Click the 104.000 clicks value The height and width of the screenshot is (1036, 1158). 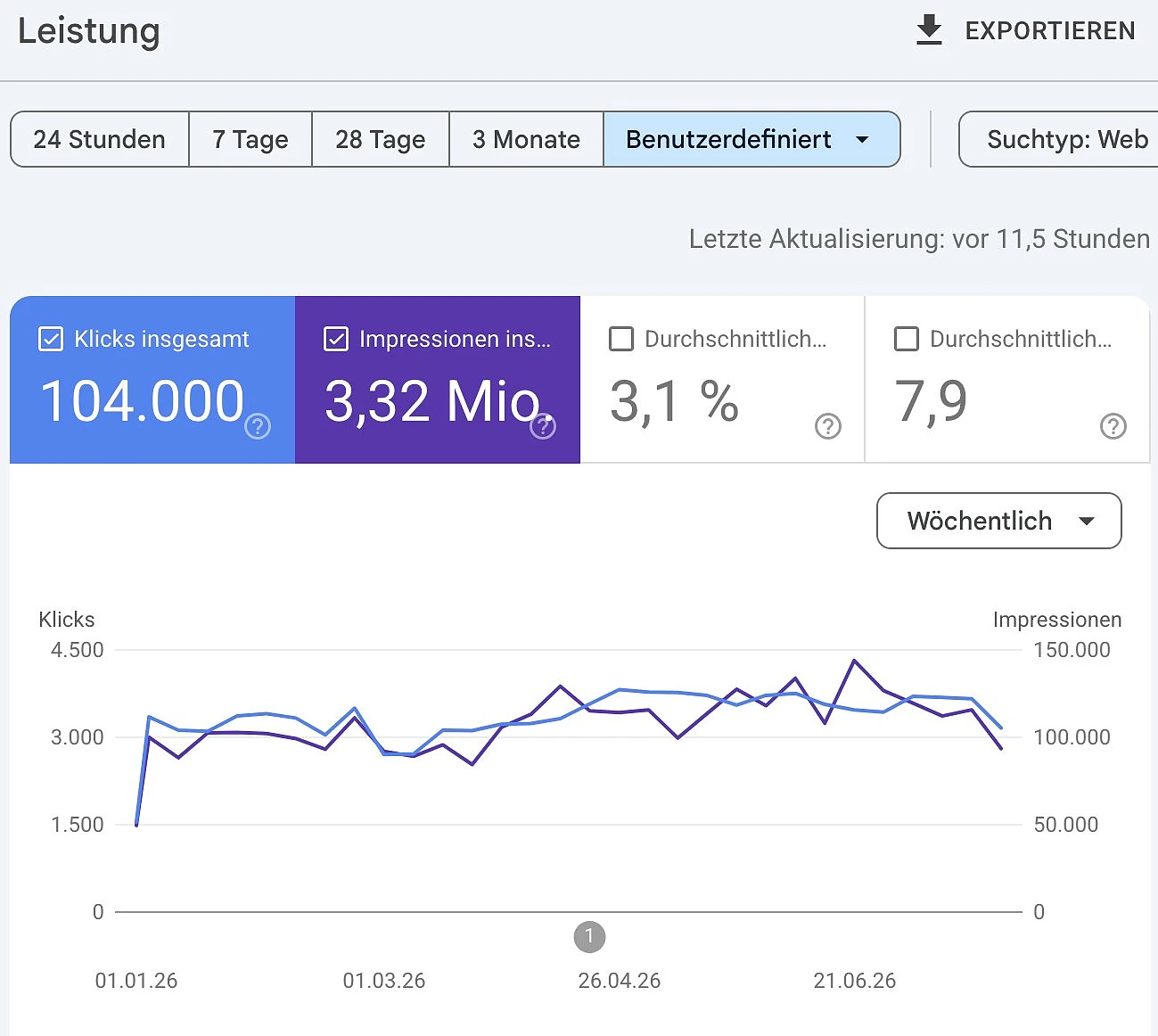143,400
